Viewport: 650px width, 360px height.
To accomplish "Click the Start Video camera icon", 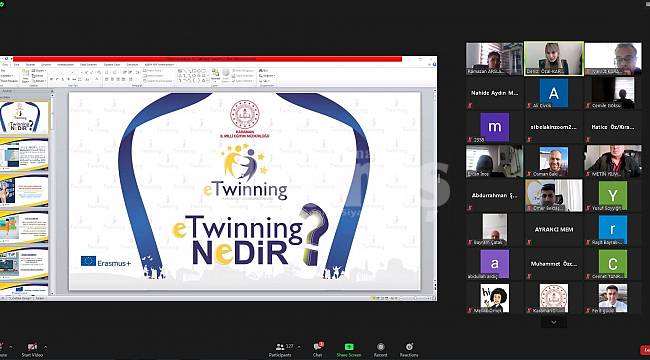I will point(32,347).
